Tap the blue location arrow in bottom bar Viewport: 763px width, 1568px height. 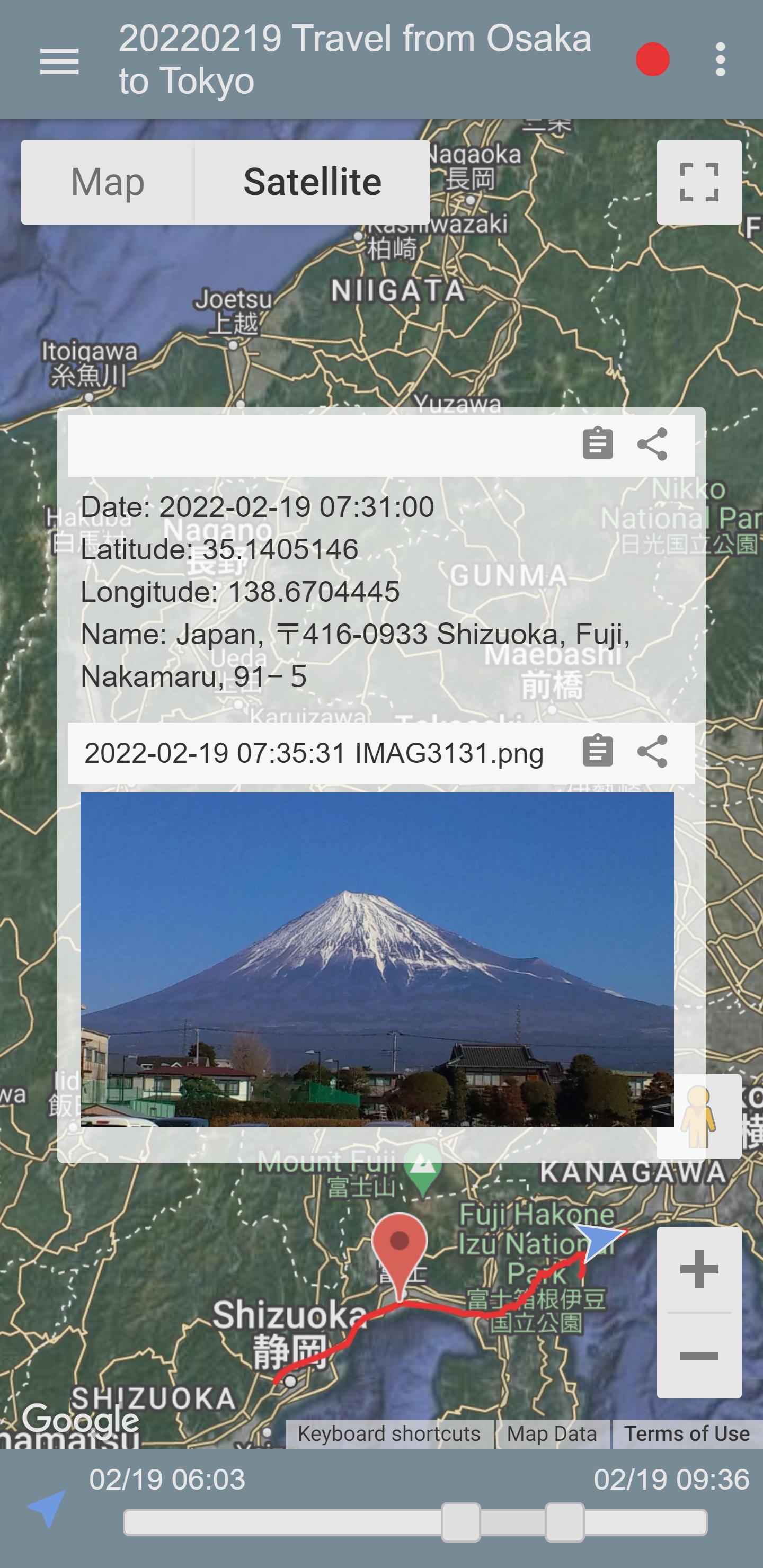47,1508
